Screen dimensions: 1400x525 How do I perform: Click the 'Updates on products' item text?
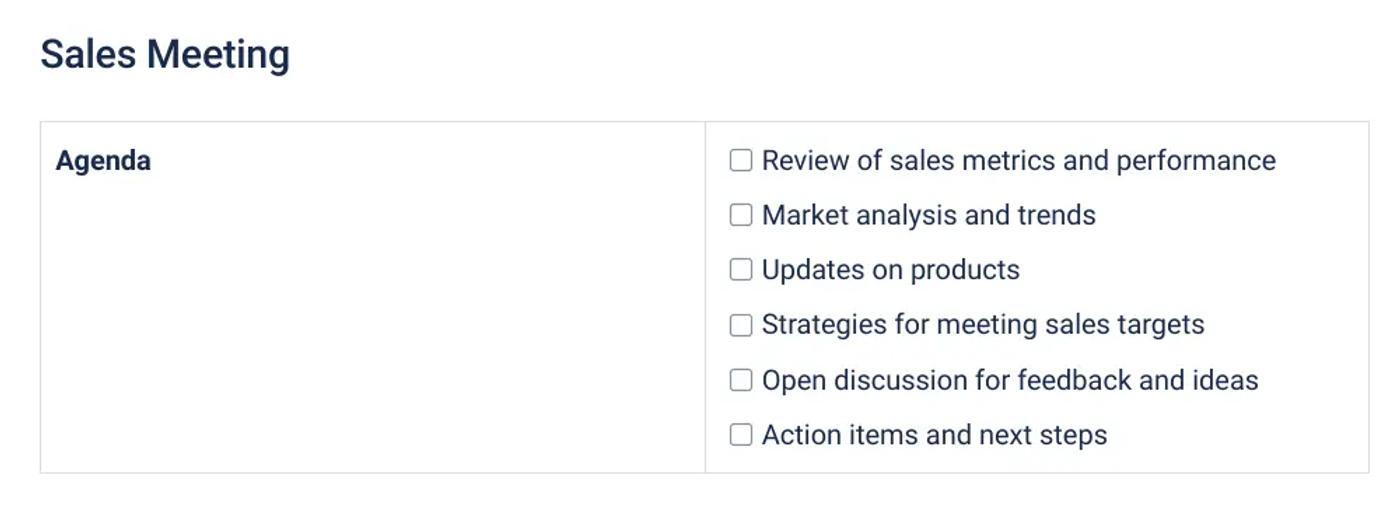point(890,270)
